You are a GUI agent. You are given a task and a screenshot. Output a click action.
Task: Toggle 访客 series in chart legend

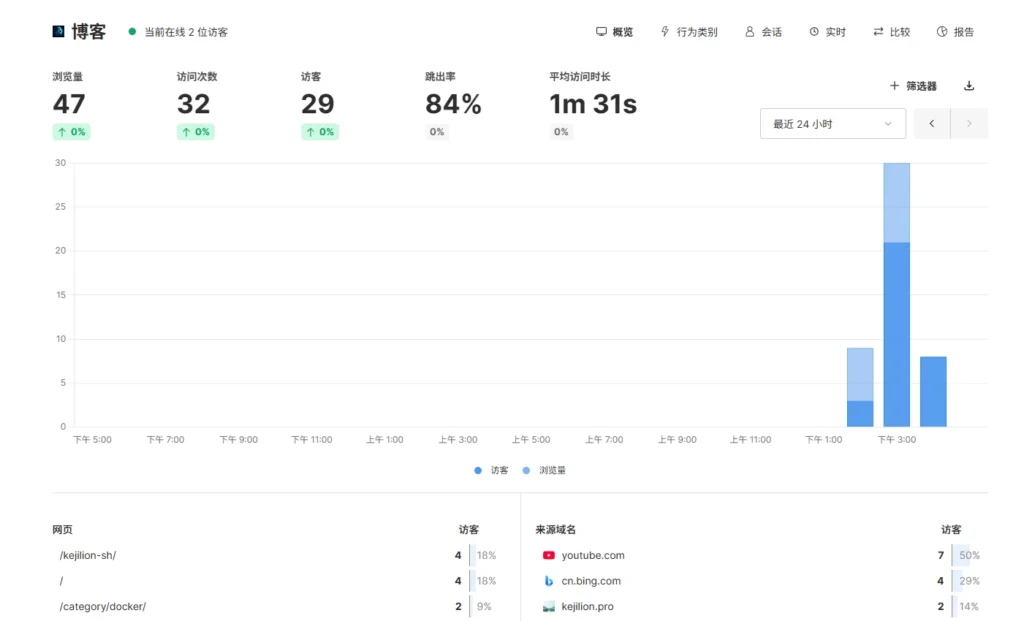pos(491,470)
